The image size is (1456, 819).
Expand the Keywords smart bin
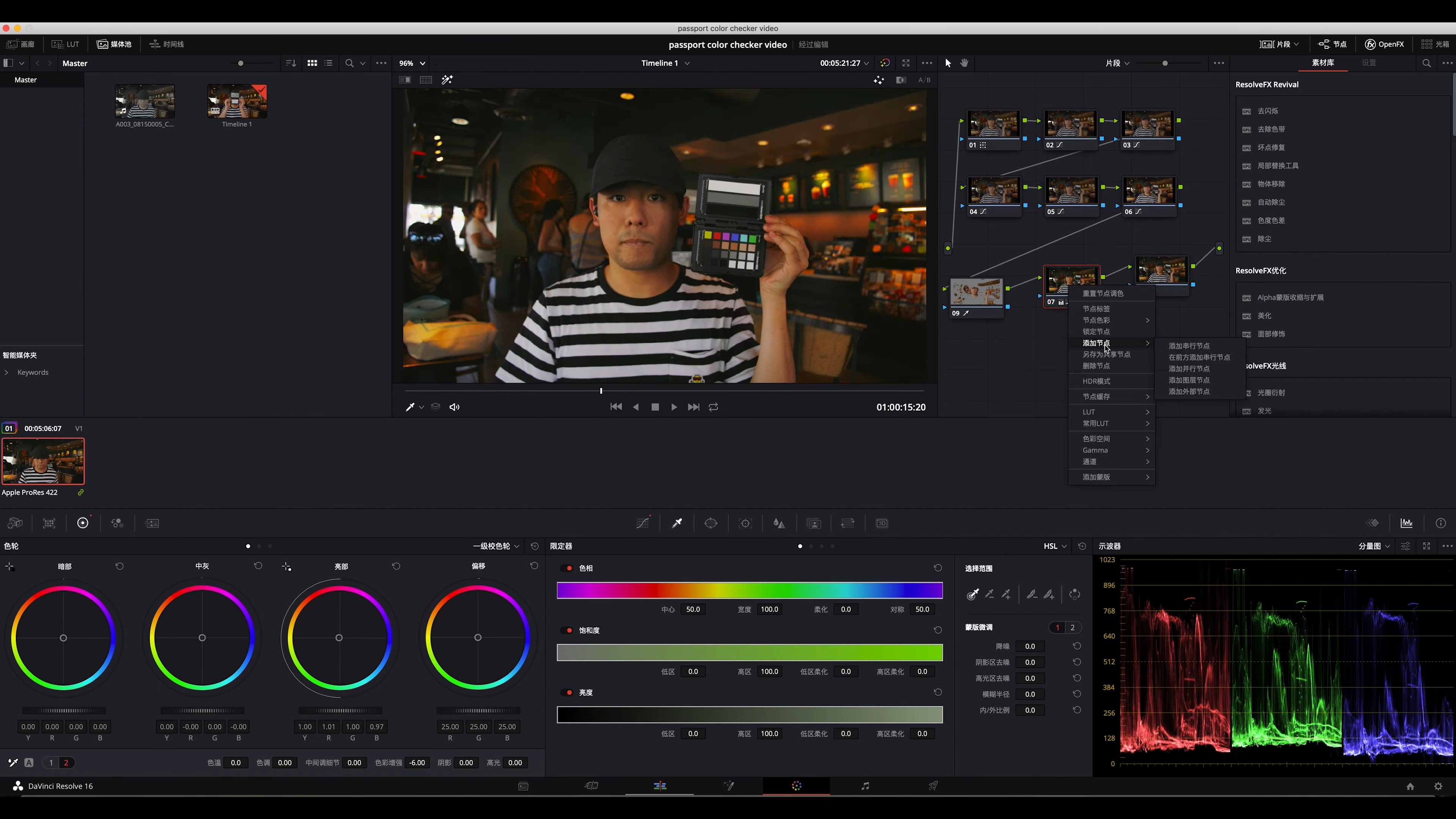tap(6, 372)
